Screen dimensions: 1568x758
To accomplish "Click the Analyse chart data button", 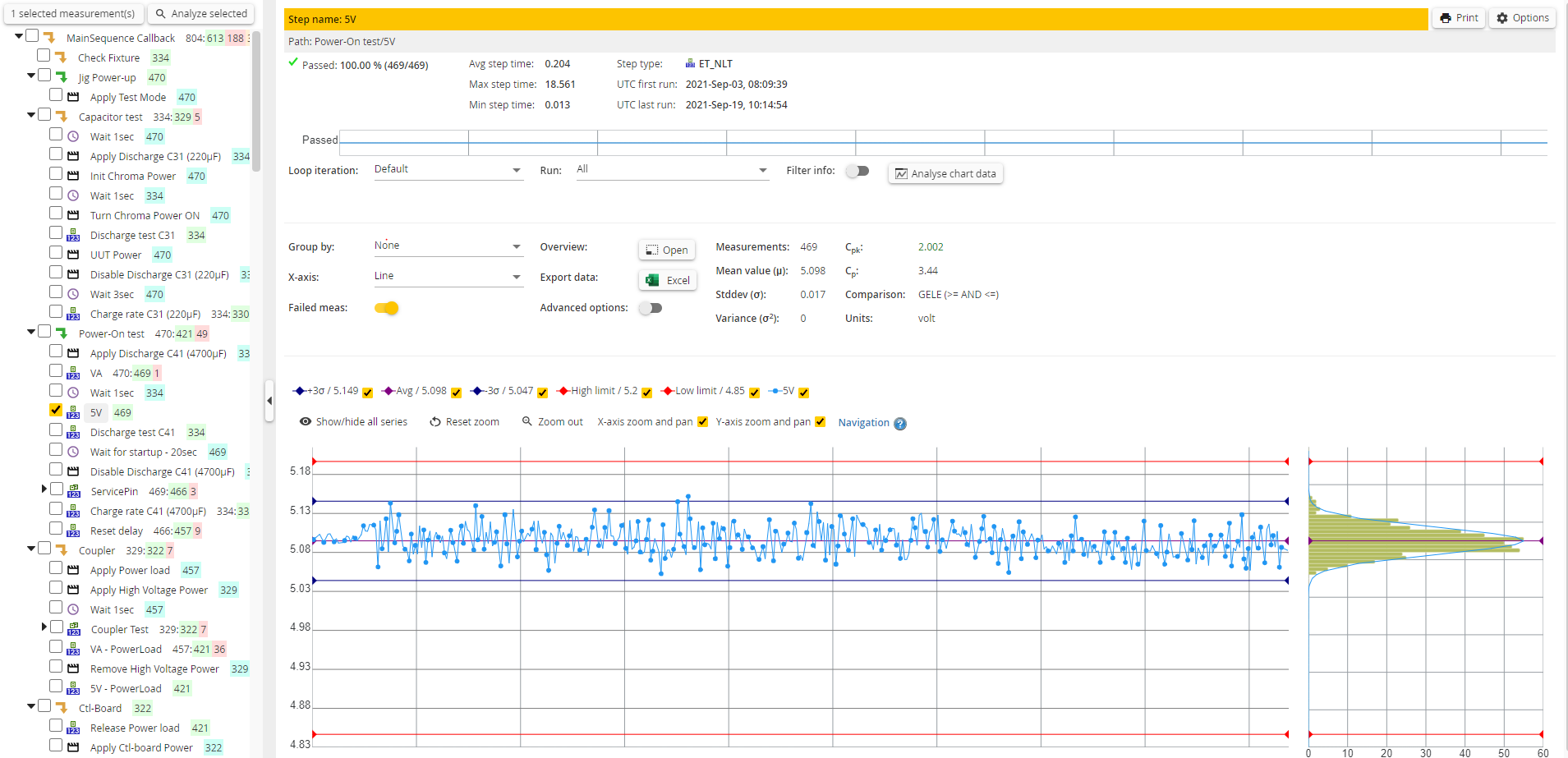I will 945,174.
